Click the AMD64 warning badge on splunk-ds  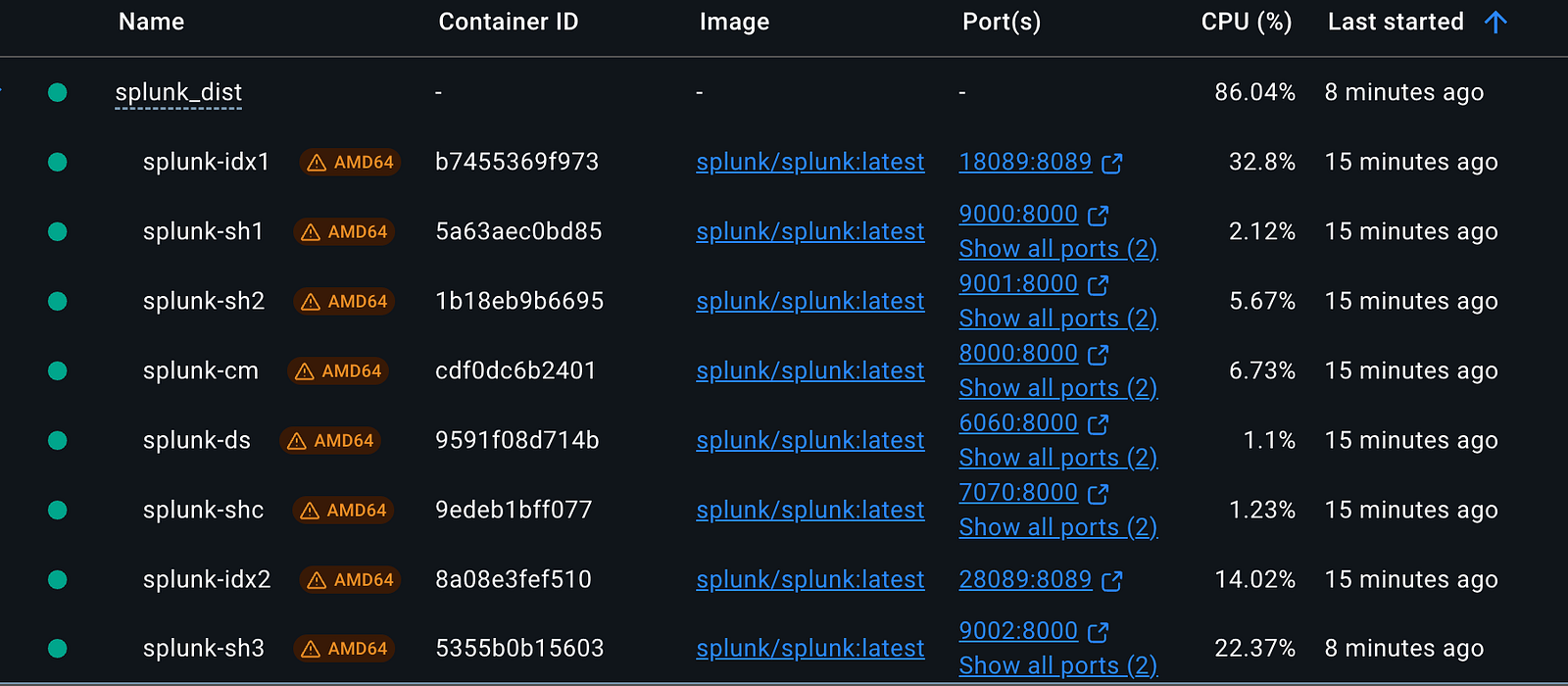pos(330,441)
